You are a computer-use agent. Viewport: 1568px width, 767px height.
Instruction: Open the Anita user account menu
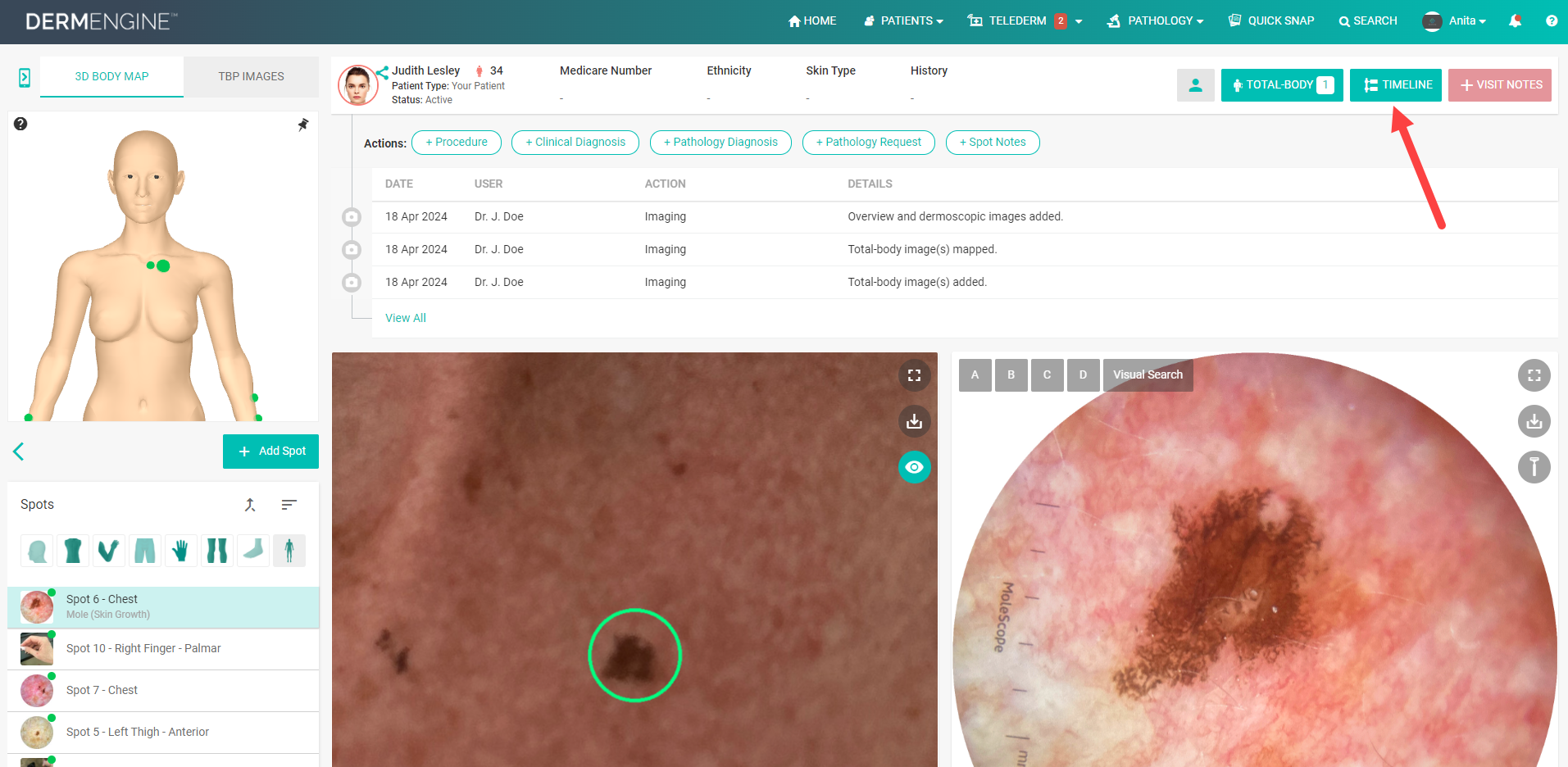1454,21
